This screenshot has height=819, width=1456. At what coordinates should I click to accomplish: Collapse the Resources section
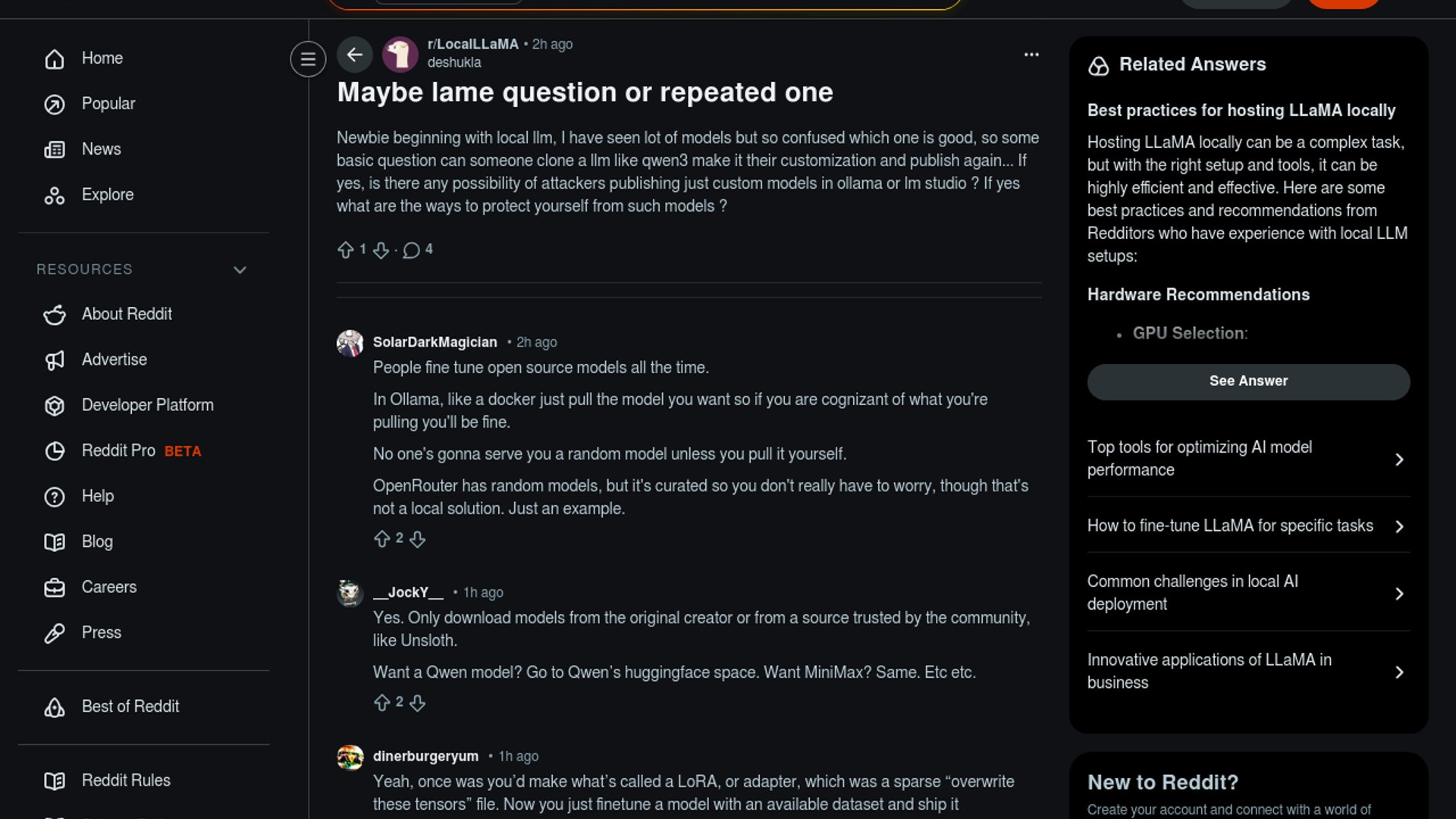(x=240, y=270)
